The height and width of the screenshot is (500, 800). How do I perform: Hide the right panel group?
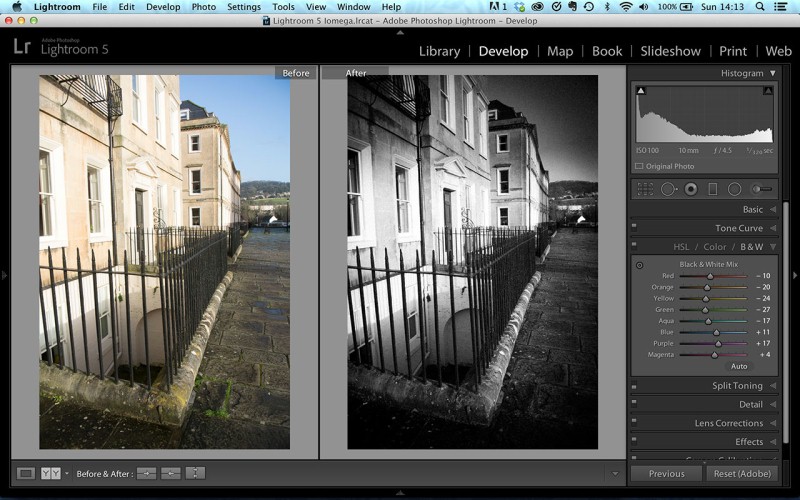[x=795, y=276]
